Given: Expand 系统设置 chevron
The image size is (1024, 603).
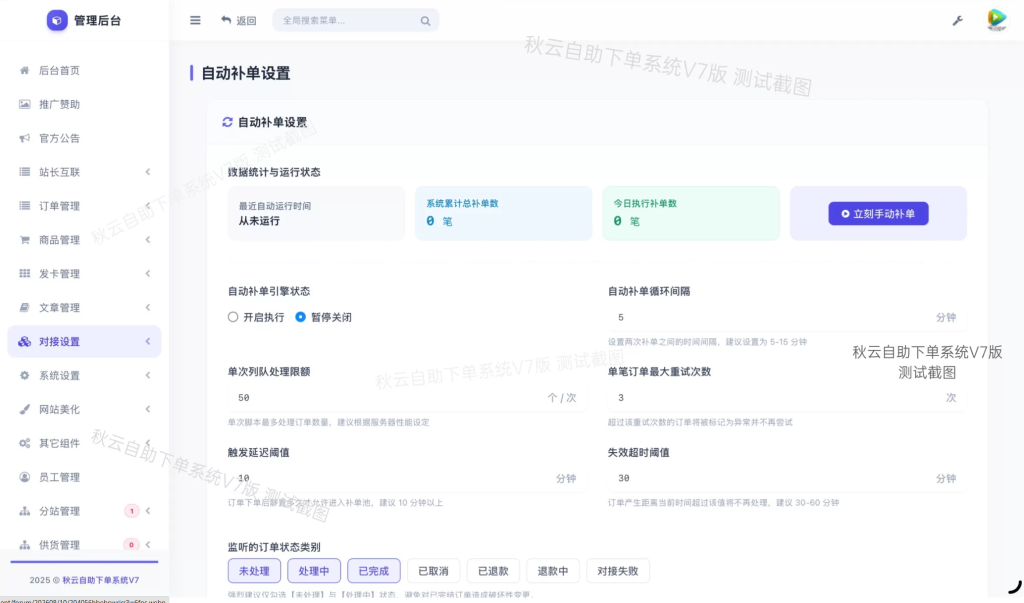Looking at the screenshot, I should (148, 376).
